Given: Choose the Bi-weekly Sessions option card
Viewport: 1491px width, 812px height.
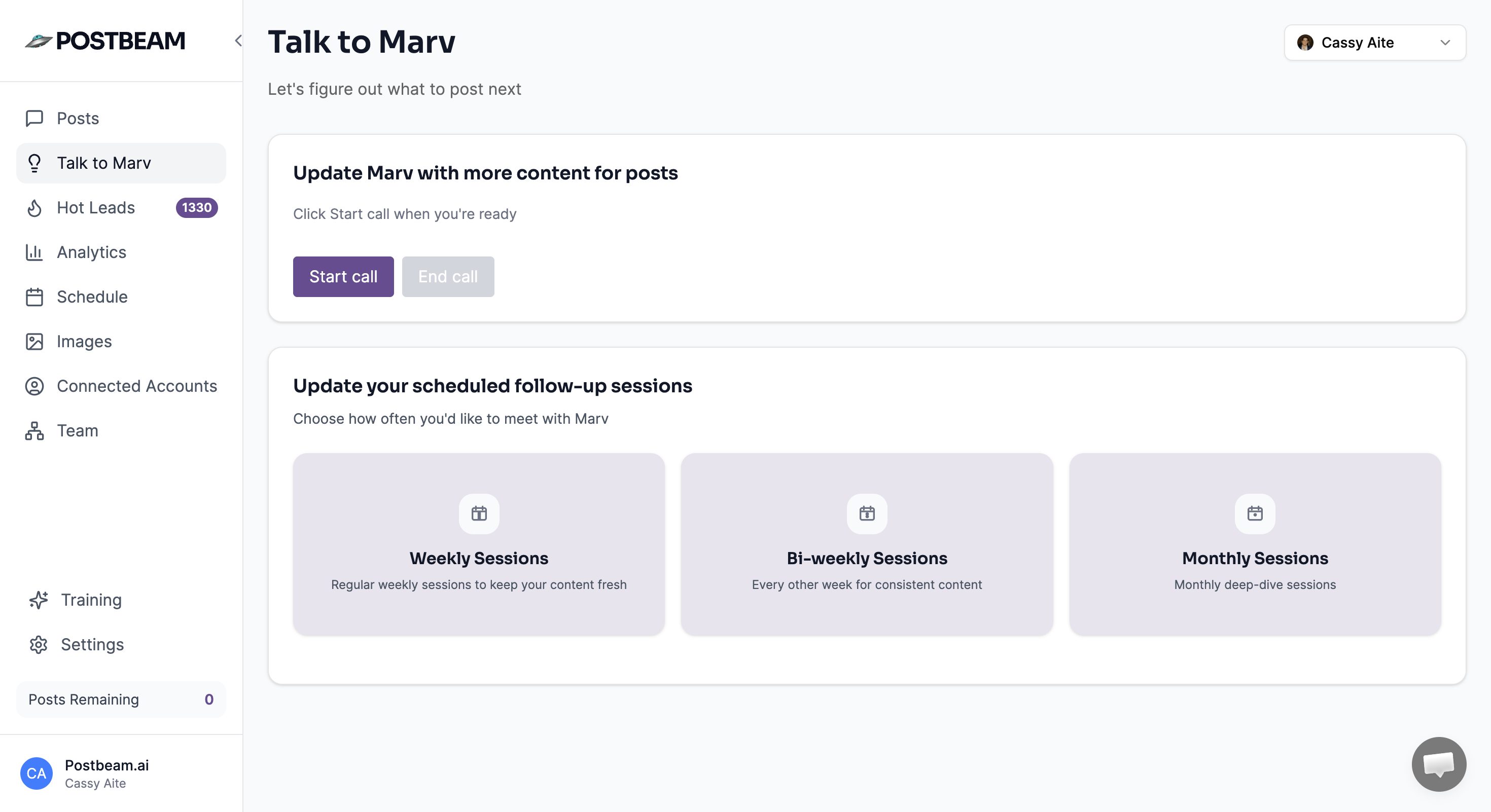Looking at the screenshot, I should [x=867, y=544].
